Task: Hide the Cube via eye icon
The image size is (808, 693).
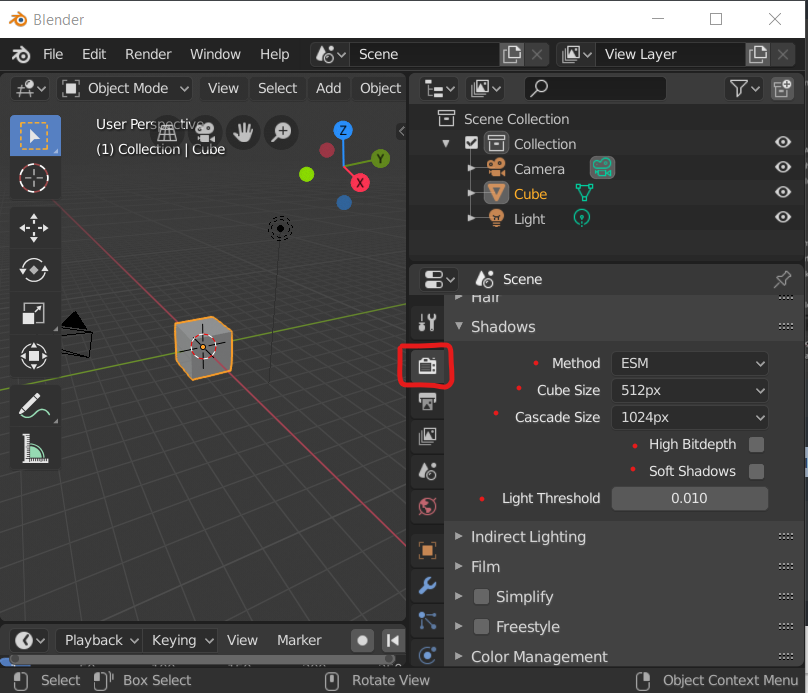Action: point(783,192)
